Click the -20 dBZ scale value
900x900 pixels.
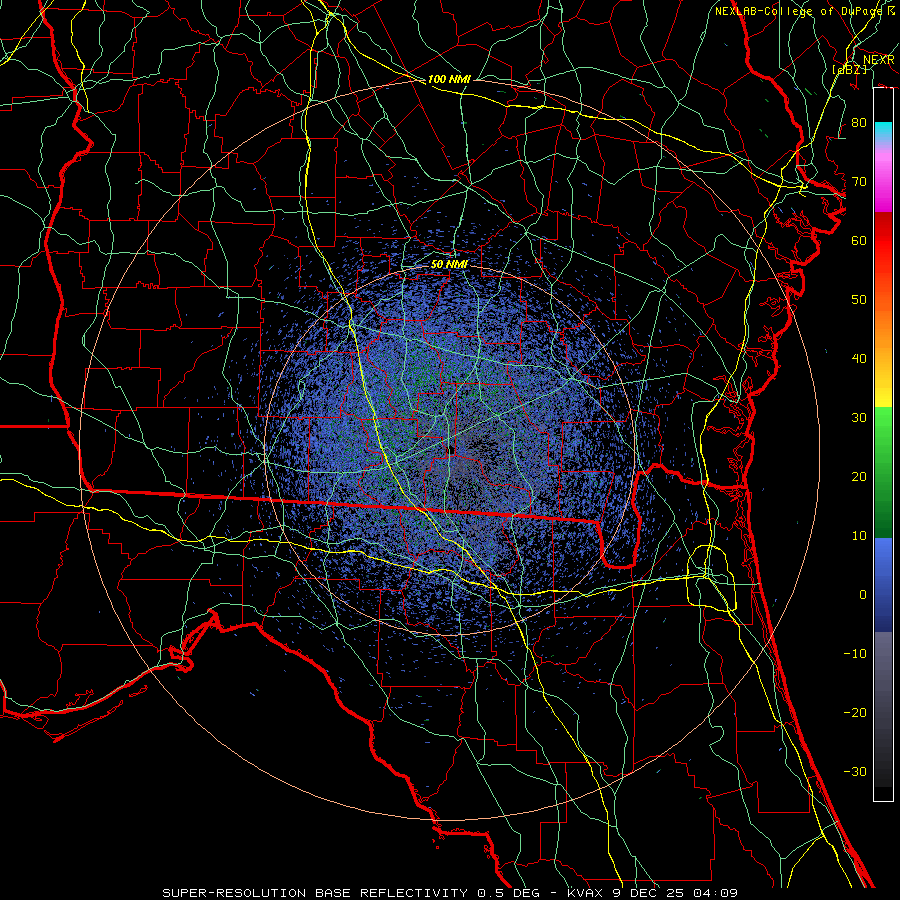coord(855,712)
